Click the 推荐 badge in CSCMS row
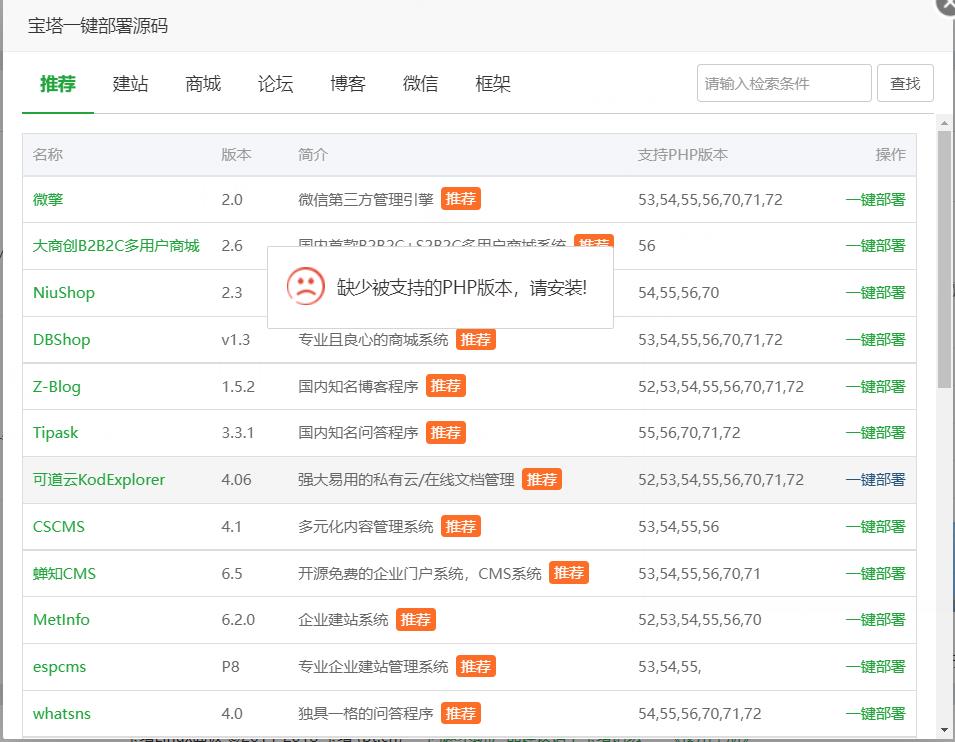955x742 pixels. 460,526
